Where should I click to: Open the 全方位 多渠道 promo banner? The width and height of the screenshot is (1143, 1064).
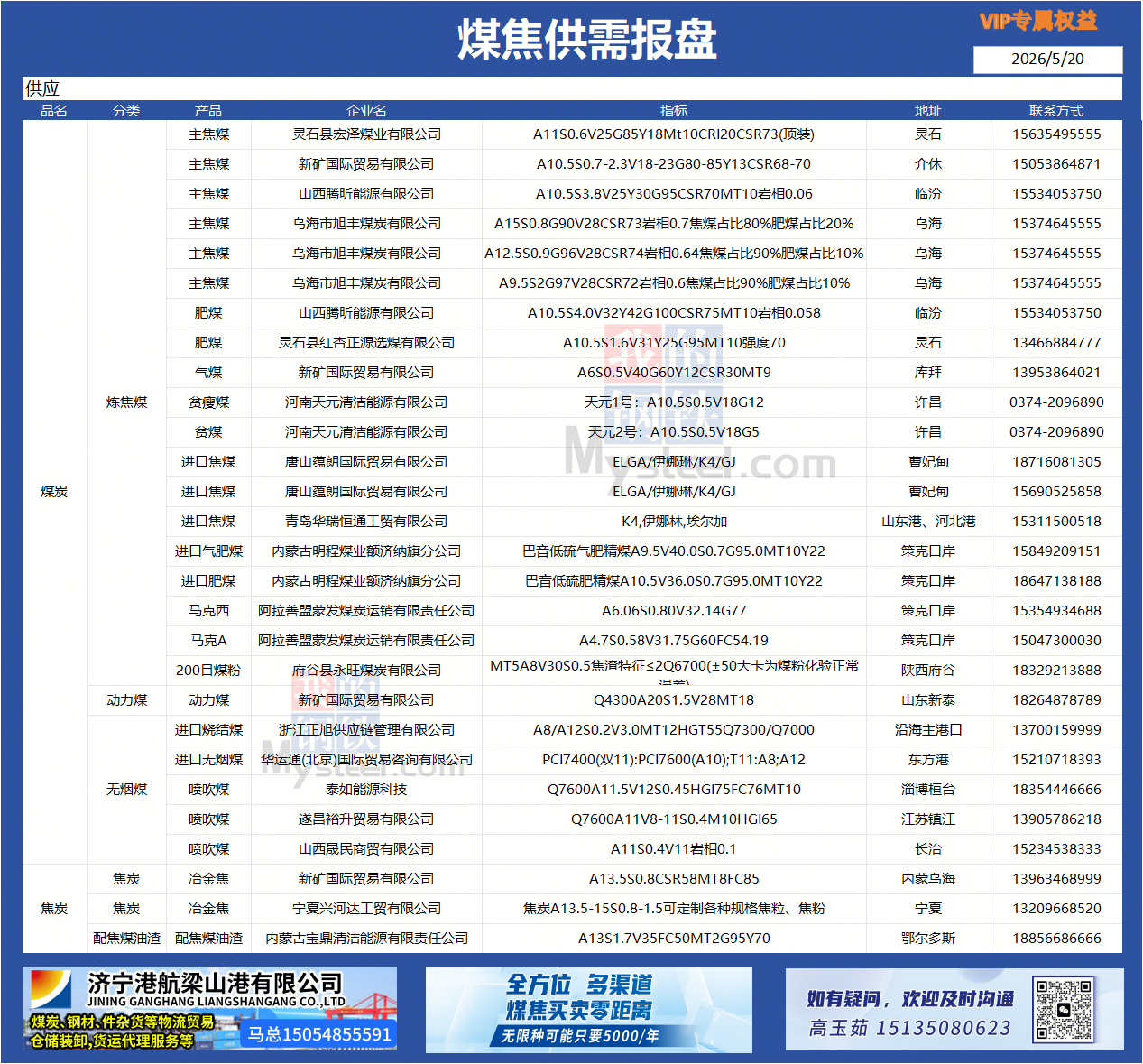click(588, 1010)
